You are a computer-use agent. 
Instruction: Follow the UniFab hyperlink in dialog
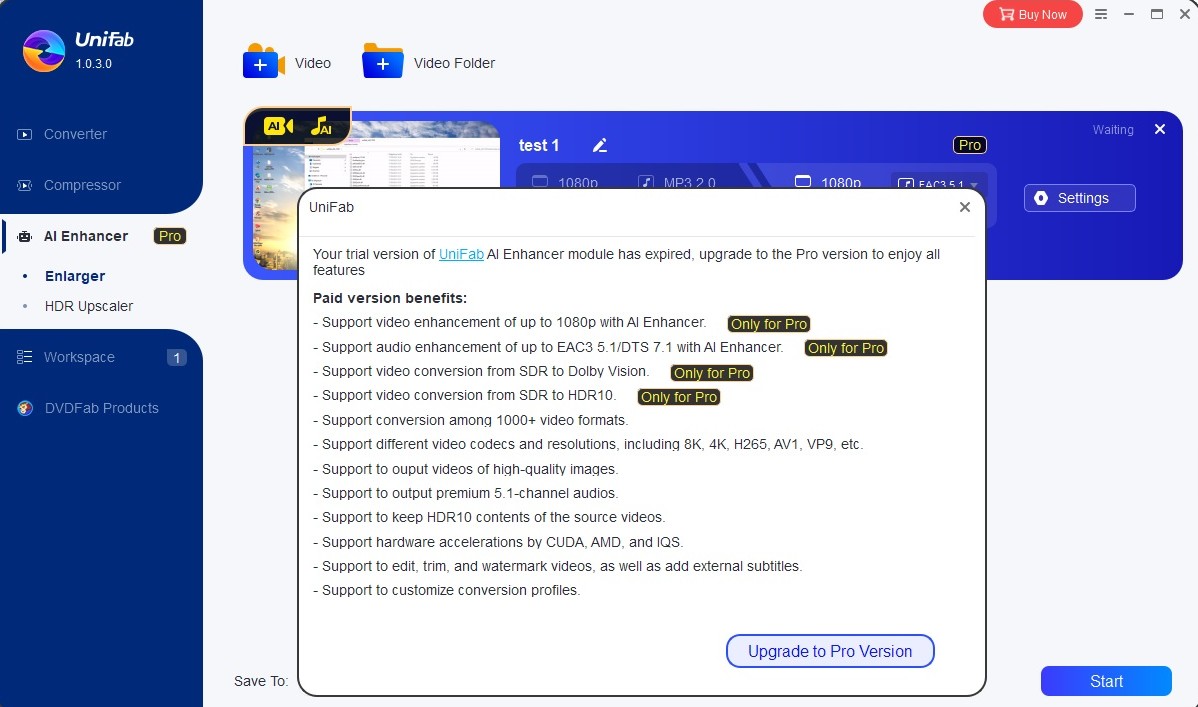pos(461,255)
